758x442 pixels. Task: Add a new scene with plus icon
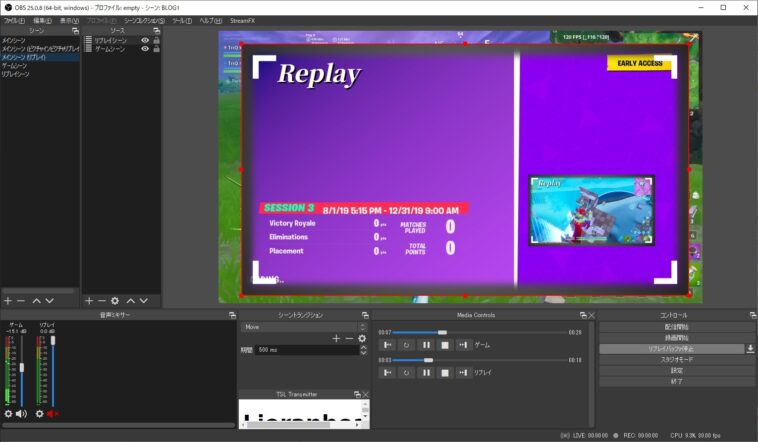(x=8, y=301)
